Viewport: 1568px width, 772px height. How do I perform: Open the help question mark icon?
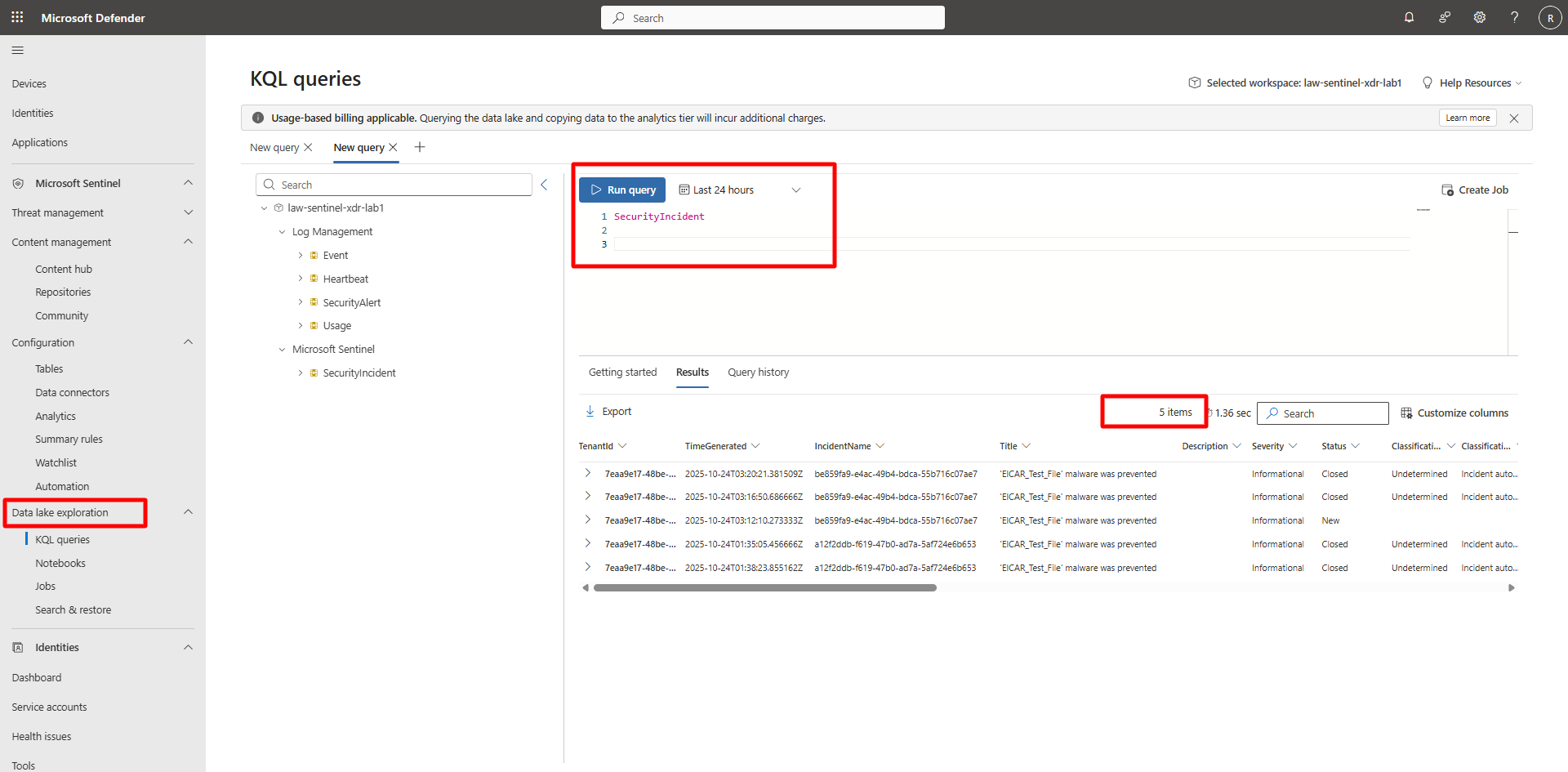click(x=1514, y=17)
